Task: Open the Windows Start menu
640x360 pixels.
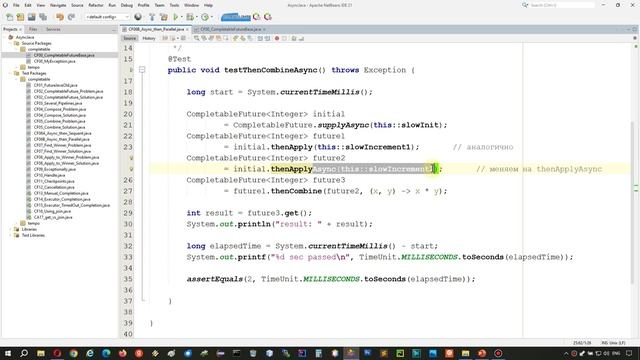Action: point(8,353)
